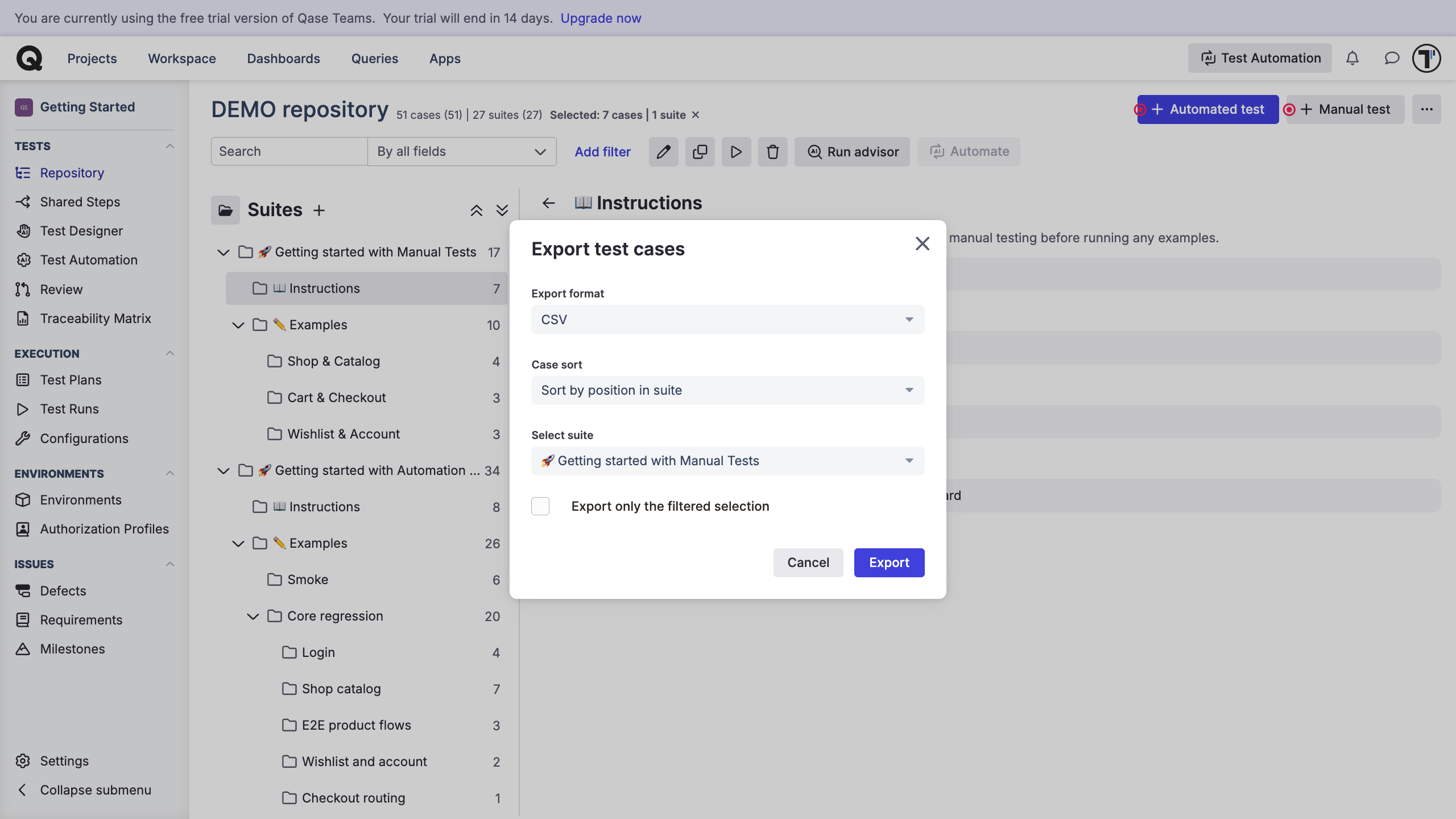The width and height of the screenshot is (1456, 819).
Task: Click the Upgrade now link
Action: [601, 18]
